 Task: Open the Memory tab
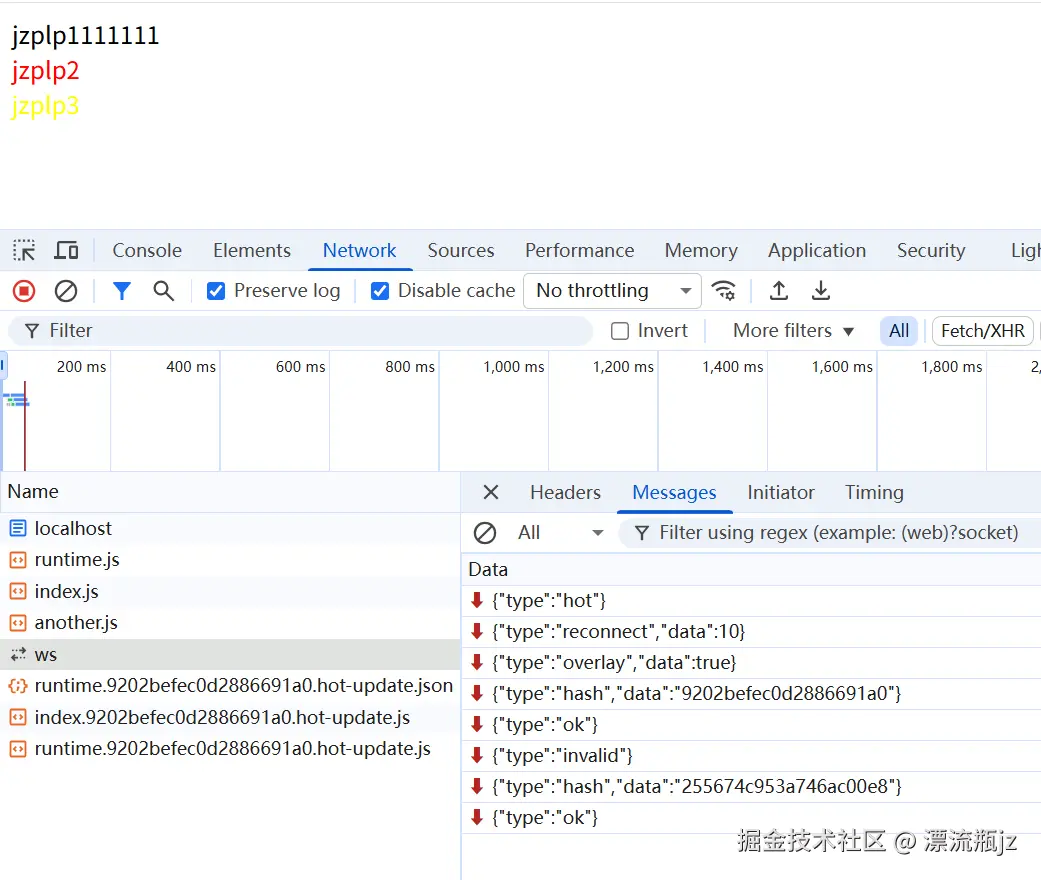coord(701,250)
